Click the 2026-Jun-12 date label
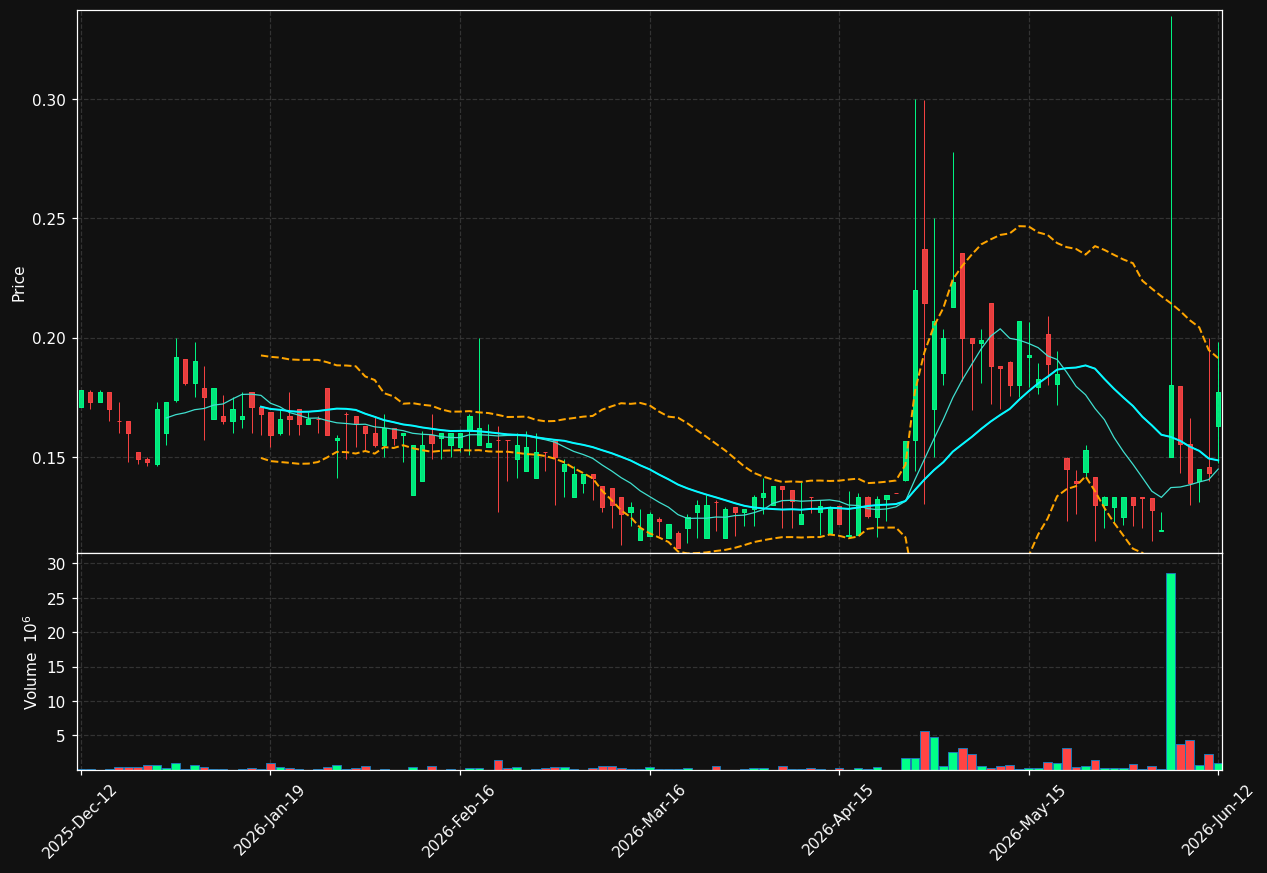Viewport: 1267px width, 873px height. pyautogui.click(x=1217, y=821)
